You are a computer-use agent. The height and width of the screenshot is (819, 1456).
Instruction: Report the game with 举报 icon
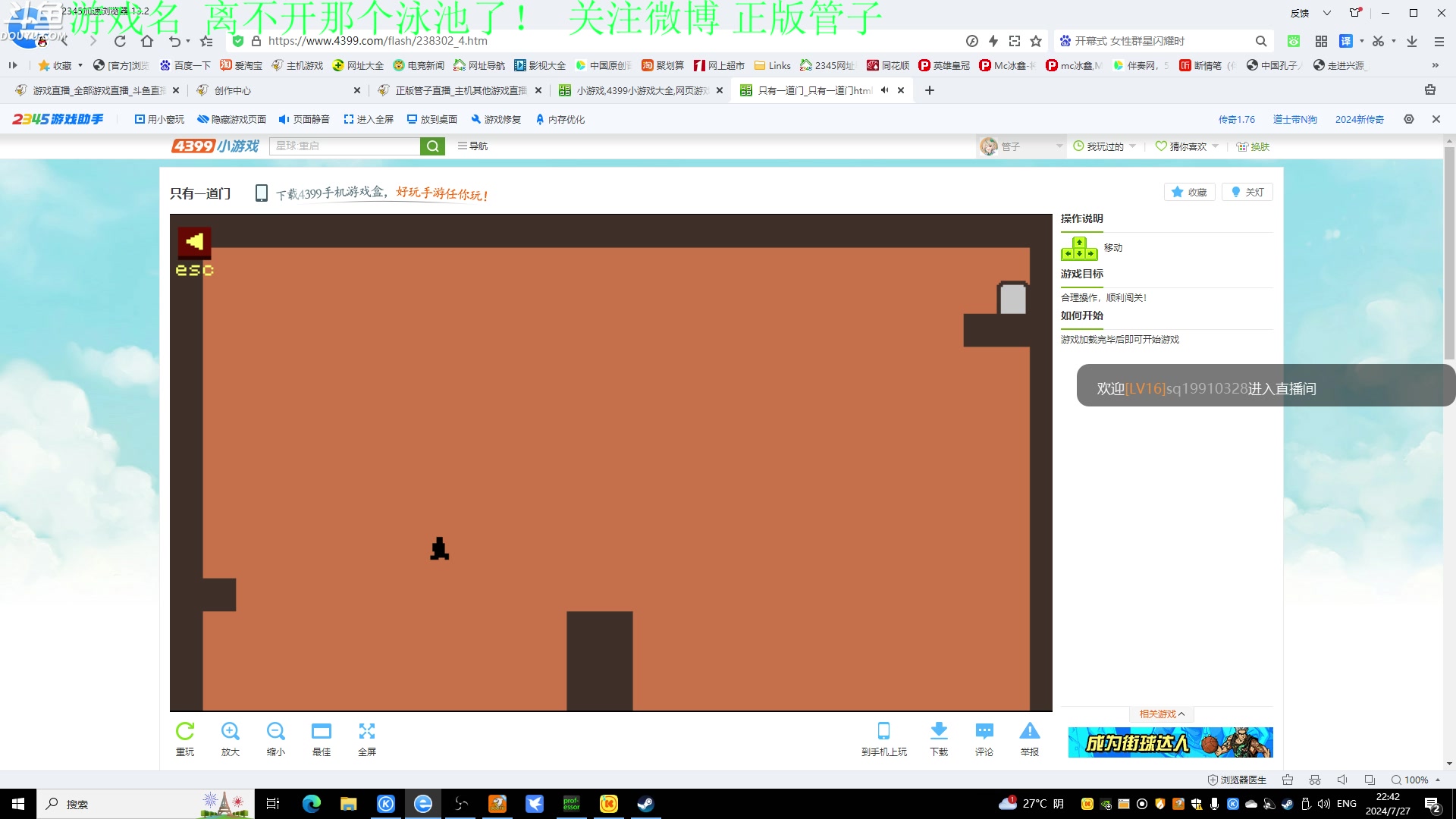(1030, 739)
